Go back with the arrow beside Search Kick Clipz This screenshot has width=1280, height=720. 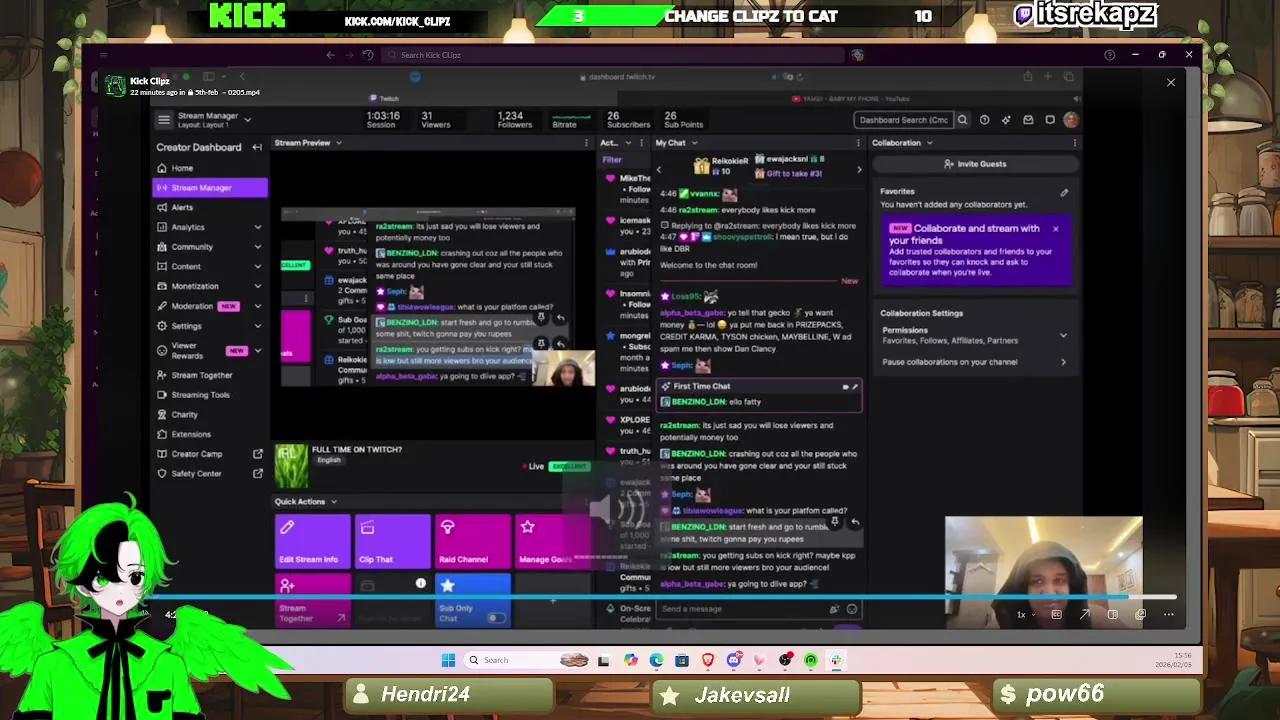point(331,55)
